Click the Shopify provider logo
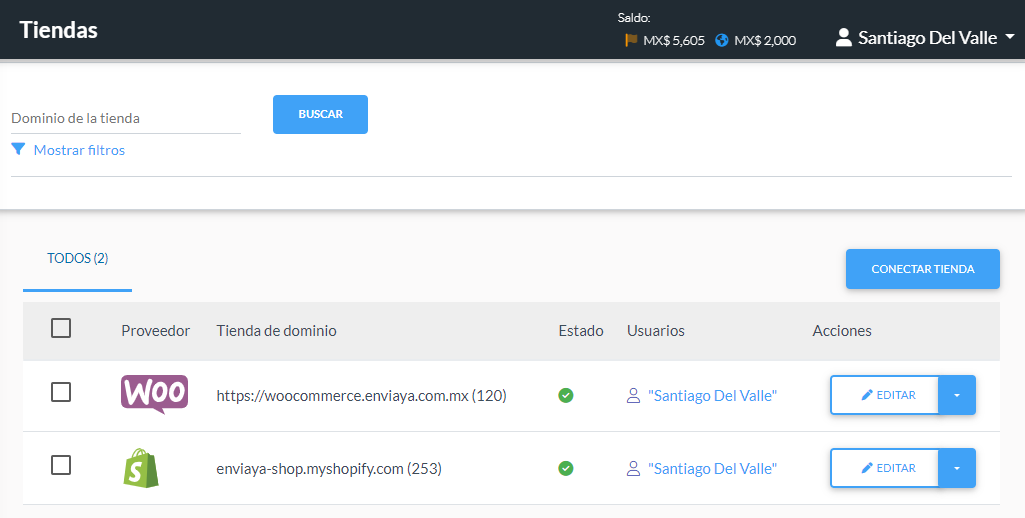This screenshot has width=1025, height=518. tap(141, 468)
